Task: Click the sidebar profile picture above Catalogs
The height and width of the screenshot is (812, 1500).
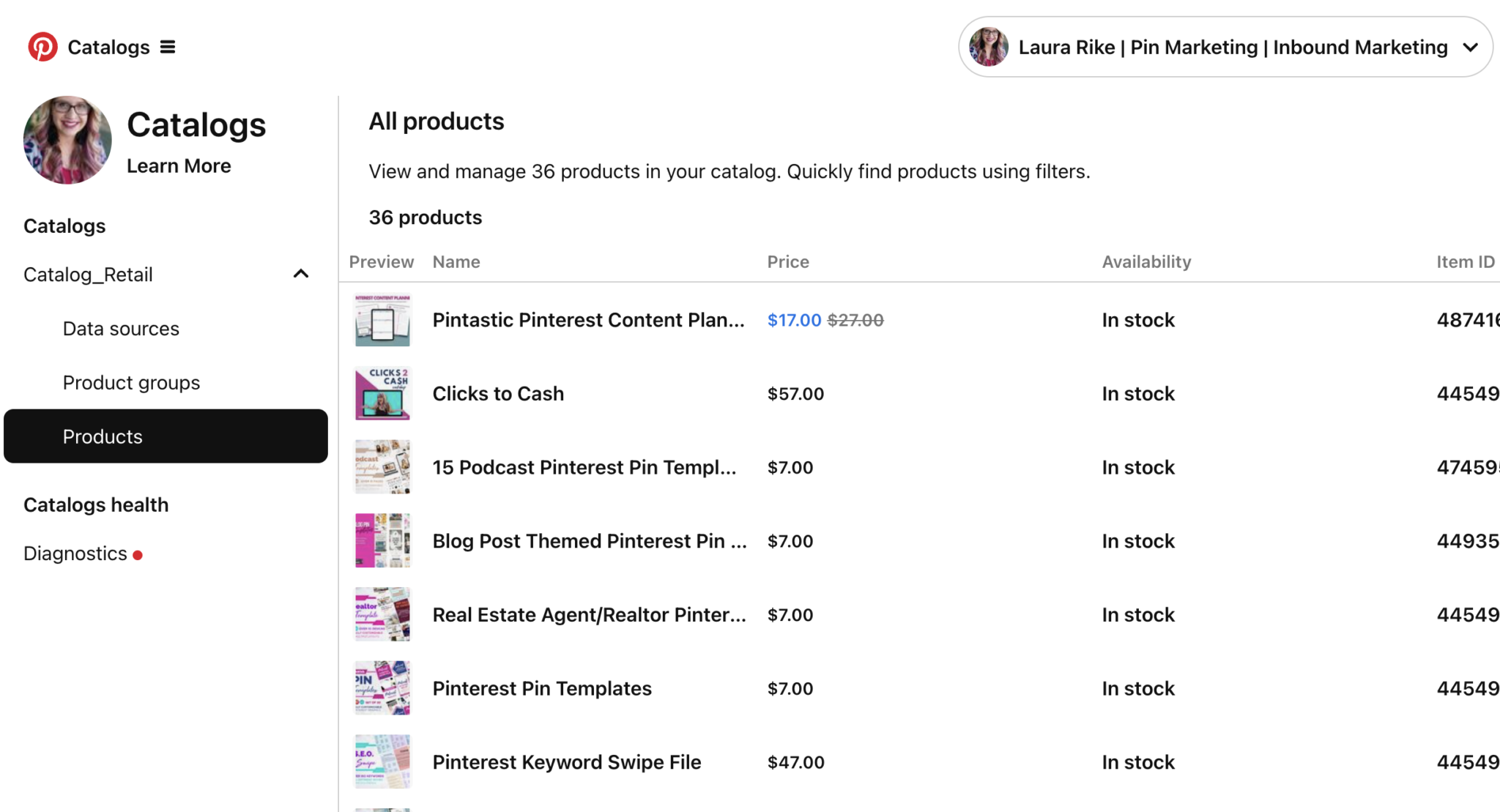Action: pos(67,139)
